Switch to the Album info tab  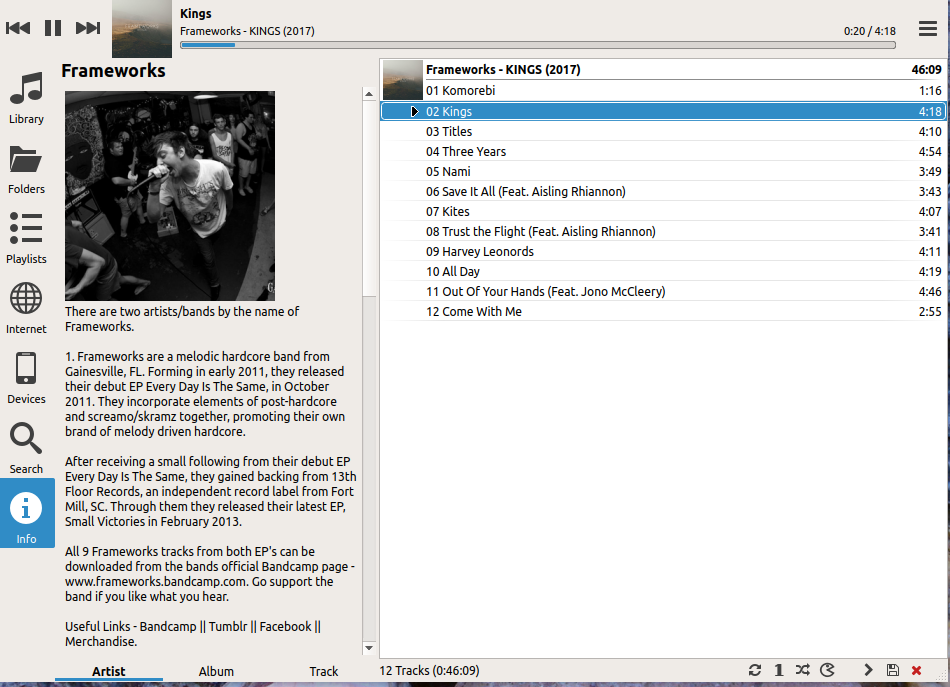click(216, 671)
